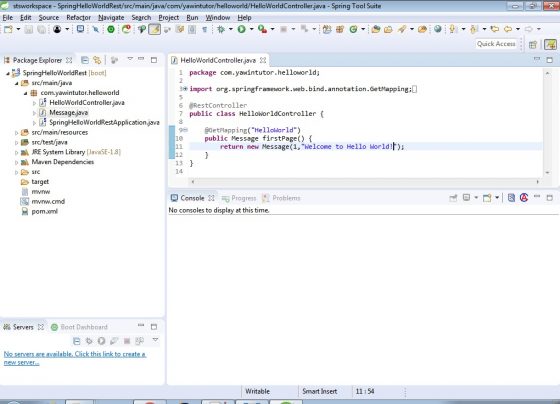This screenshot has width=560, height=404.
Task: Click the Last Edit Location arrow icon
Action: tap(495, 29)
